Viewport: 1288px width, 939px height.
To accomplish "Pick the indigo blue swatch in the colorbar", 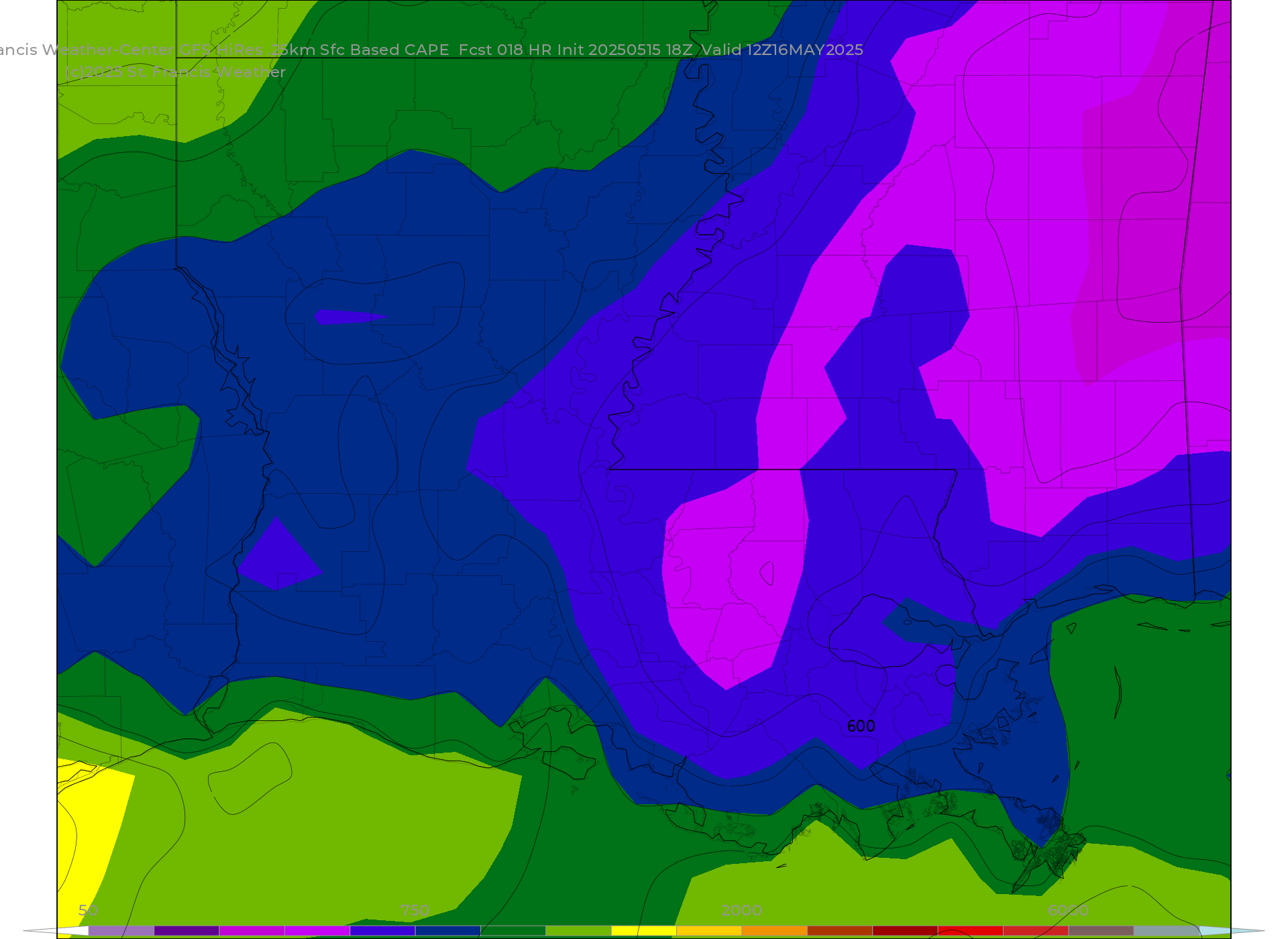I will pos(382,931).
